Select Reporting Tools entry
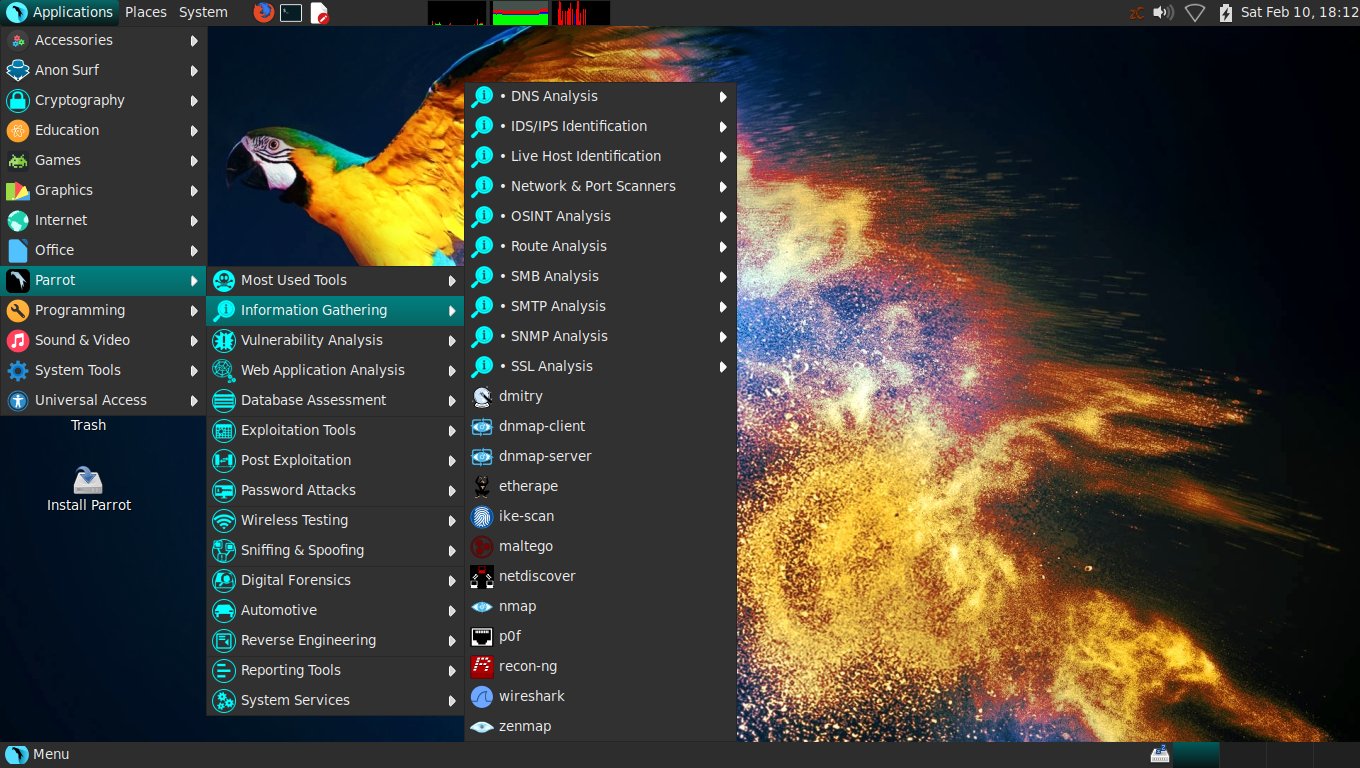Viewport: 1360px width, 768px height. coord(335,670)
